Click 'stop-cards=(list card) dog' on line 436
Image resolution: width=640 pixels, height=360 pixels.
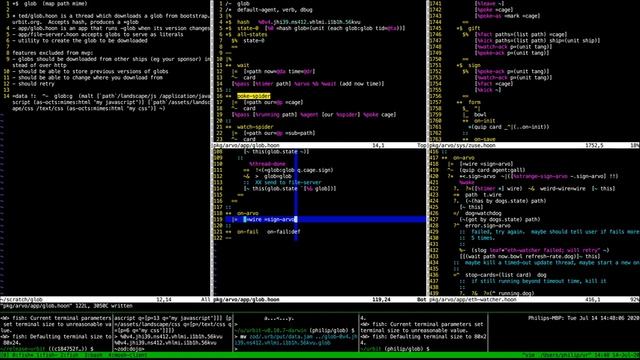tap(505, 275)
